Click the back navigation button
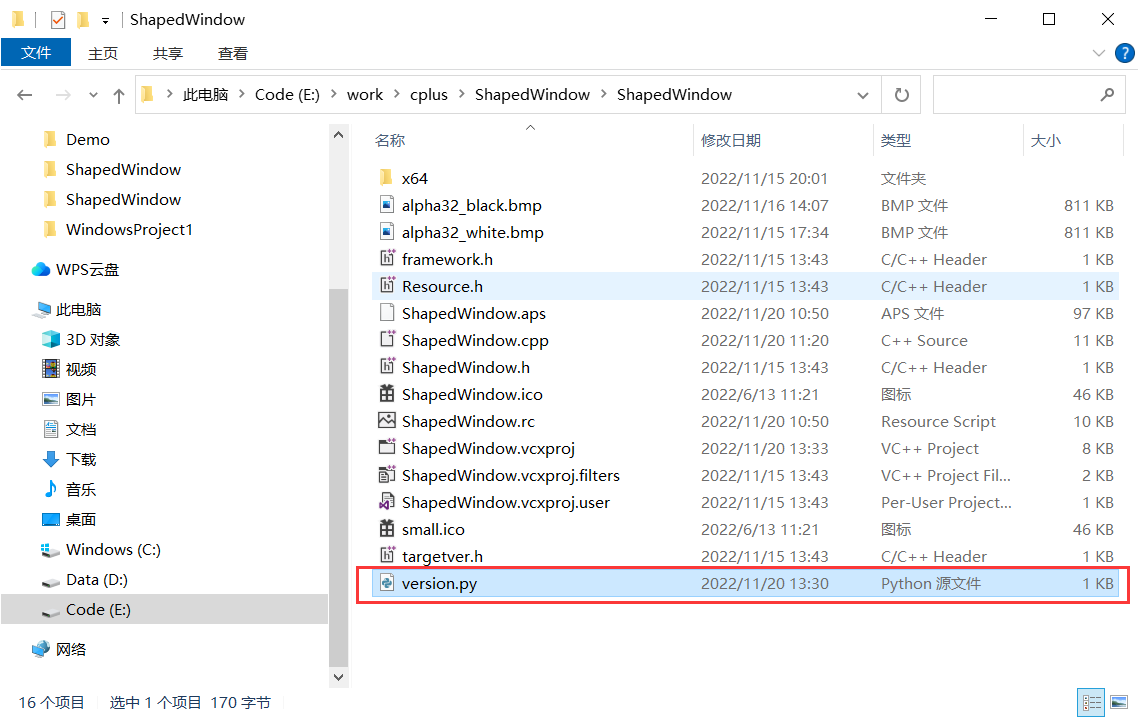The height and width of the screenshot is (718, 1139). [24, 94]
